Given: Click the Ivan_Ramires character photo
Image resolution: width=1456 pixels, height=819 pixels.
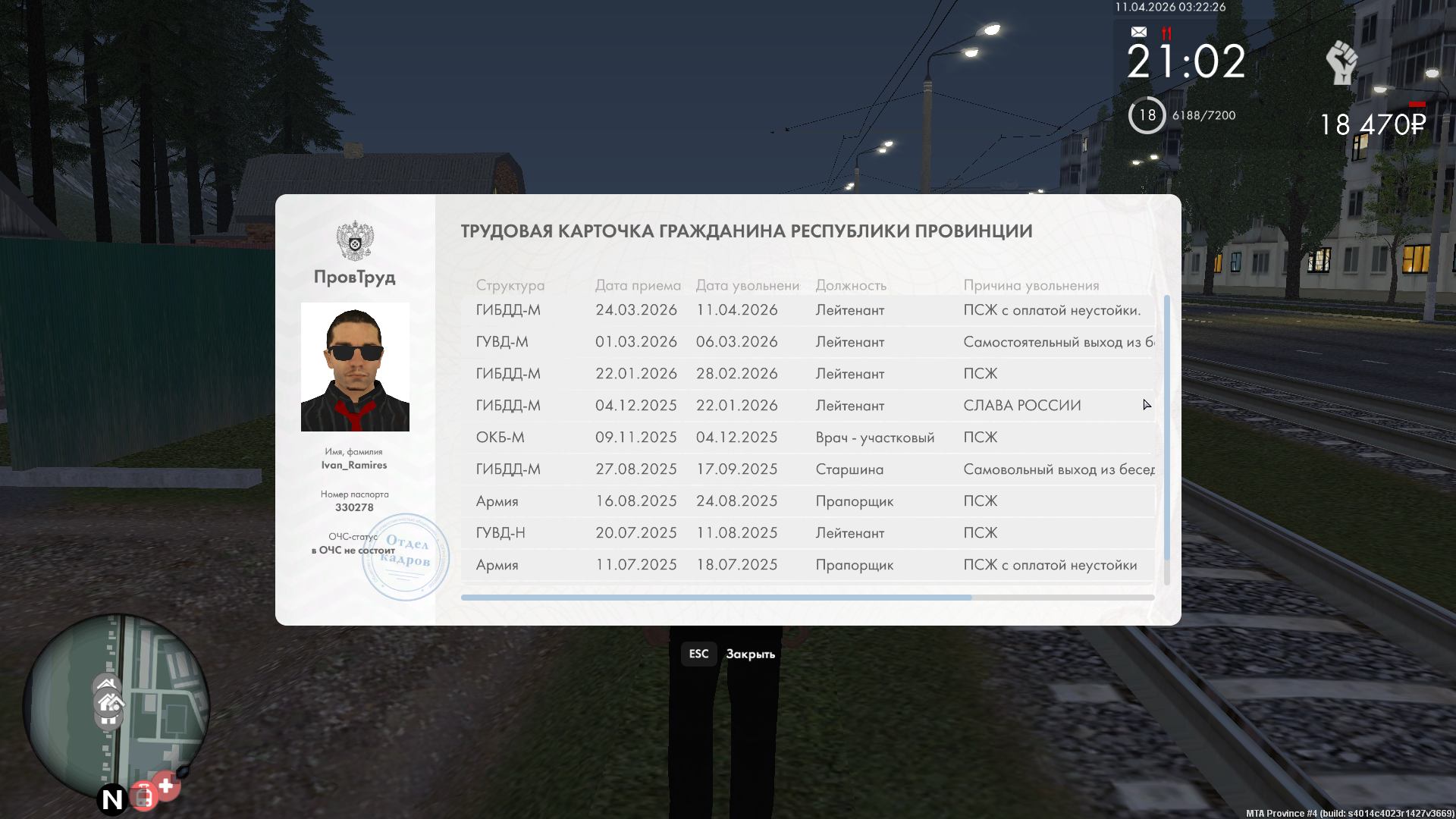Looking at the screenshot, I should (x=355, y=367).
